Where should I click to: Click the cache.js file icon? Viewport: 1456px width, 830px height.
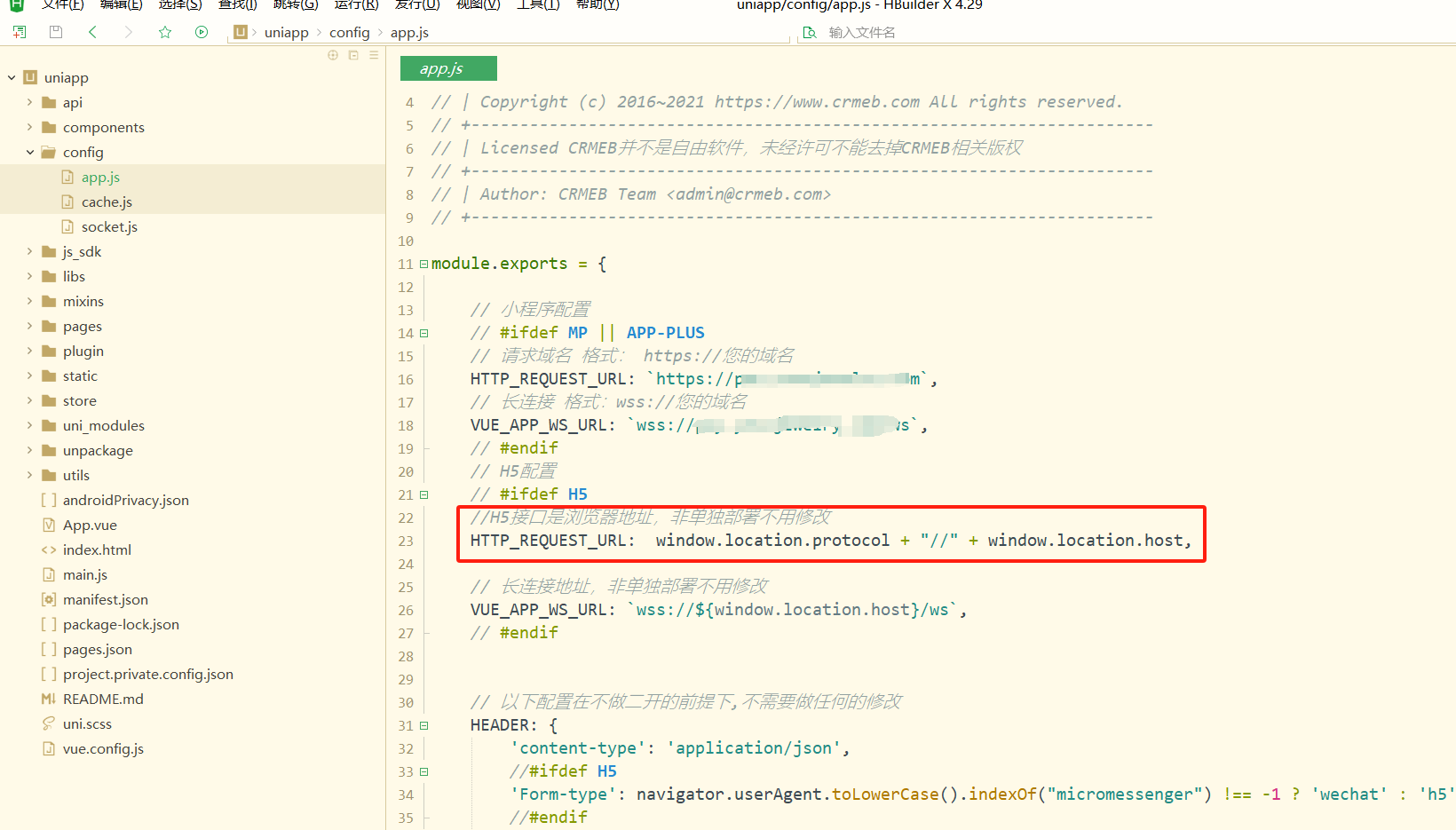pos(67,202)
